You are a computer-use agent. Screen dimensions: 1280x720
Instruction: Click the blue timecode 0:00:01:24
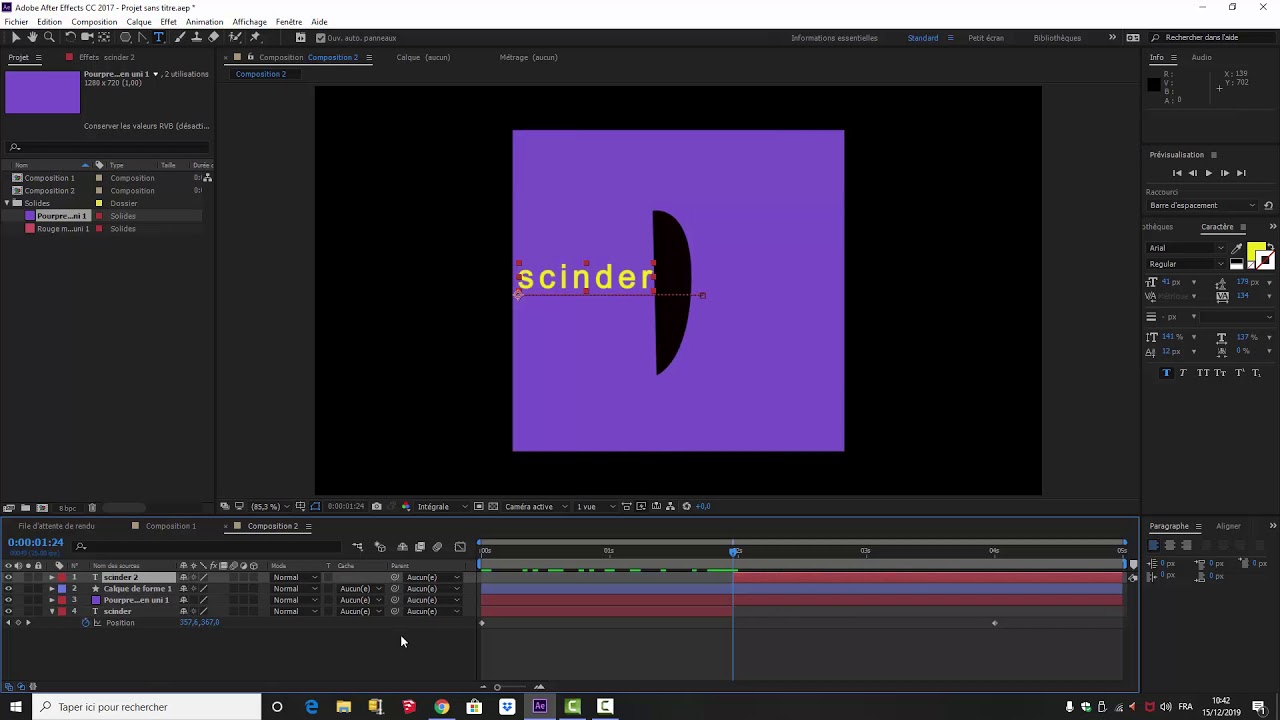coord(36,542)
